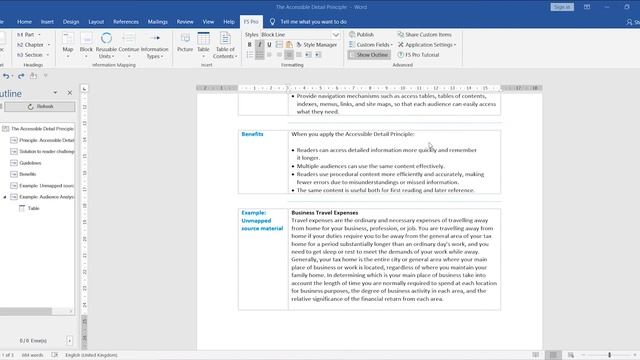Click the zoom slider handle in status bar
Viewport: 640px width, 360px height.
[x=609, y=355]
